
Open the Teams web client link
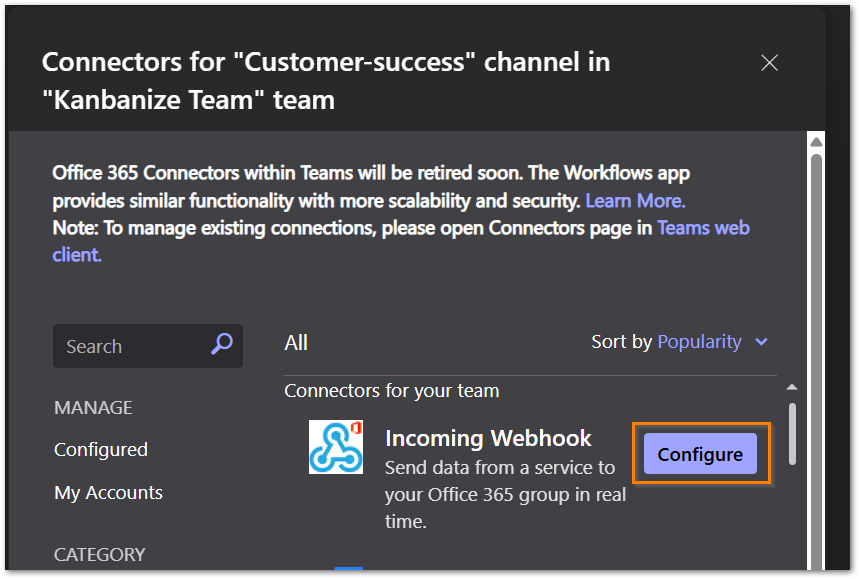703,228
